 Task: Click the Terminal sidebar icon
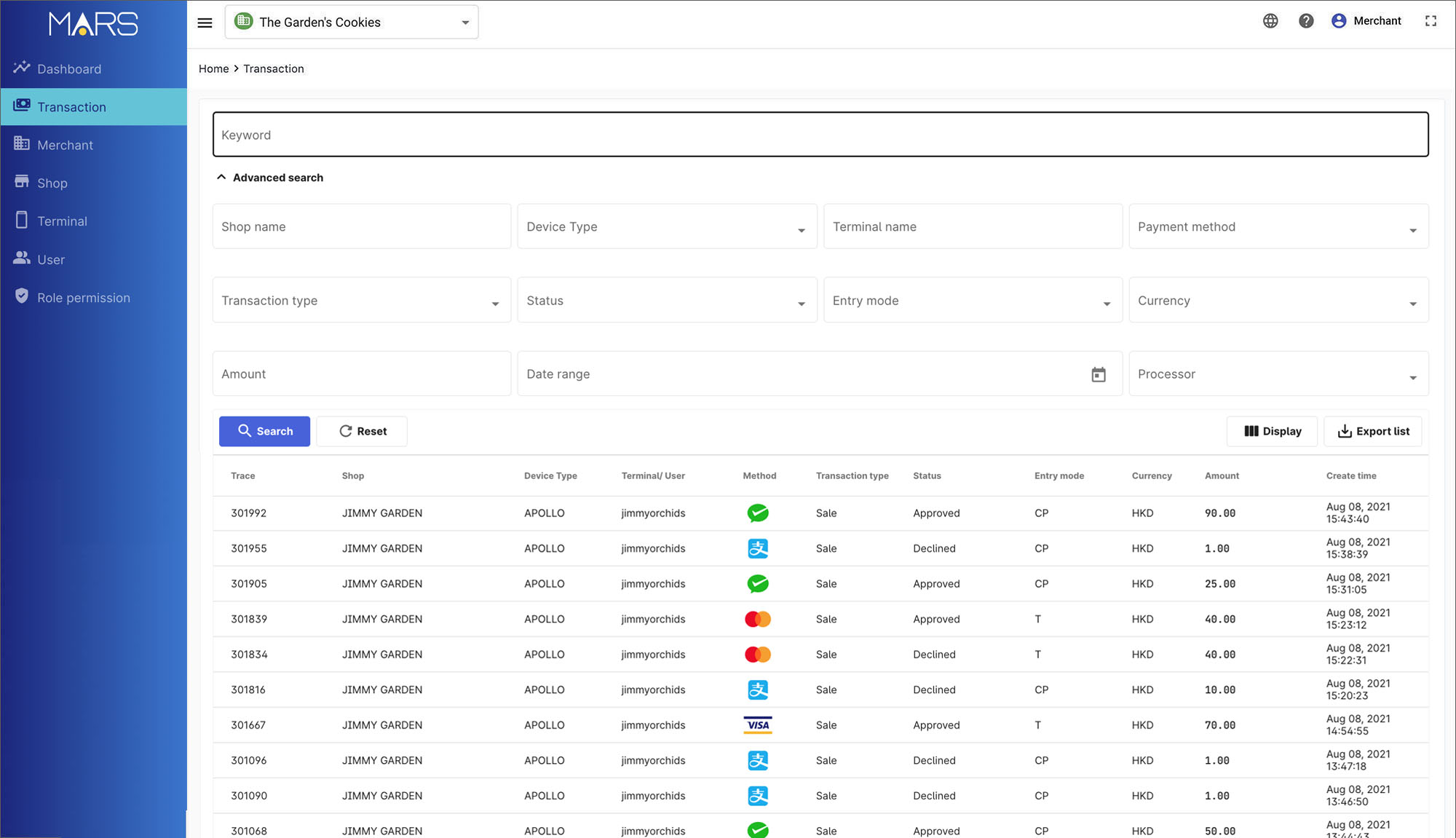(x=22, y=220)
